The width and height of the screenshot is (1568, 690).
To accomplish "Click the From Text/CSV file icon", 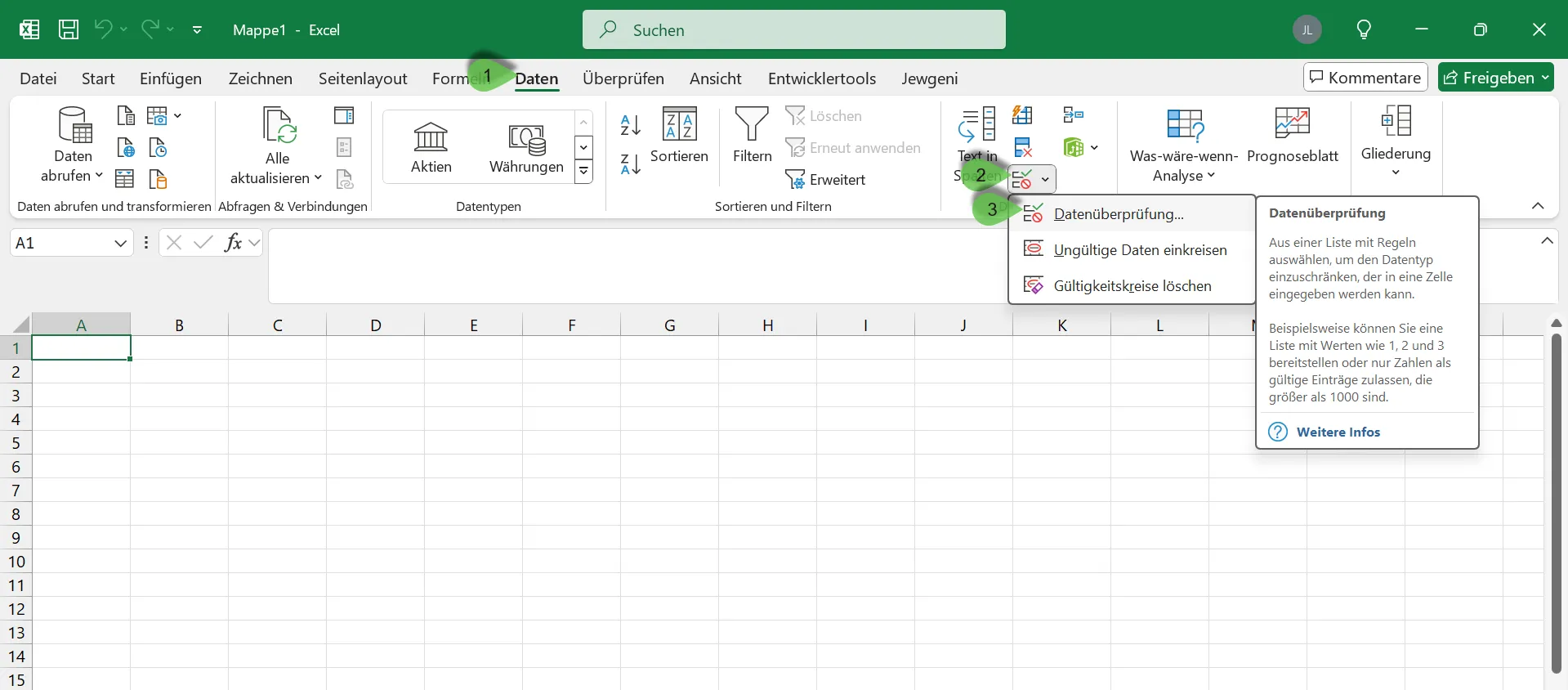I will 126,115.
